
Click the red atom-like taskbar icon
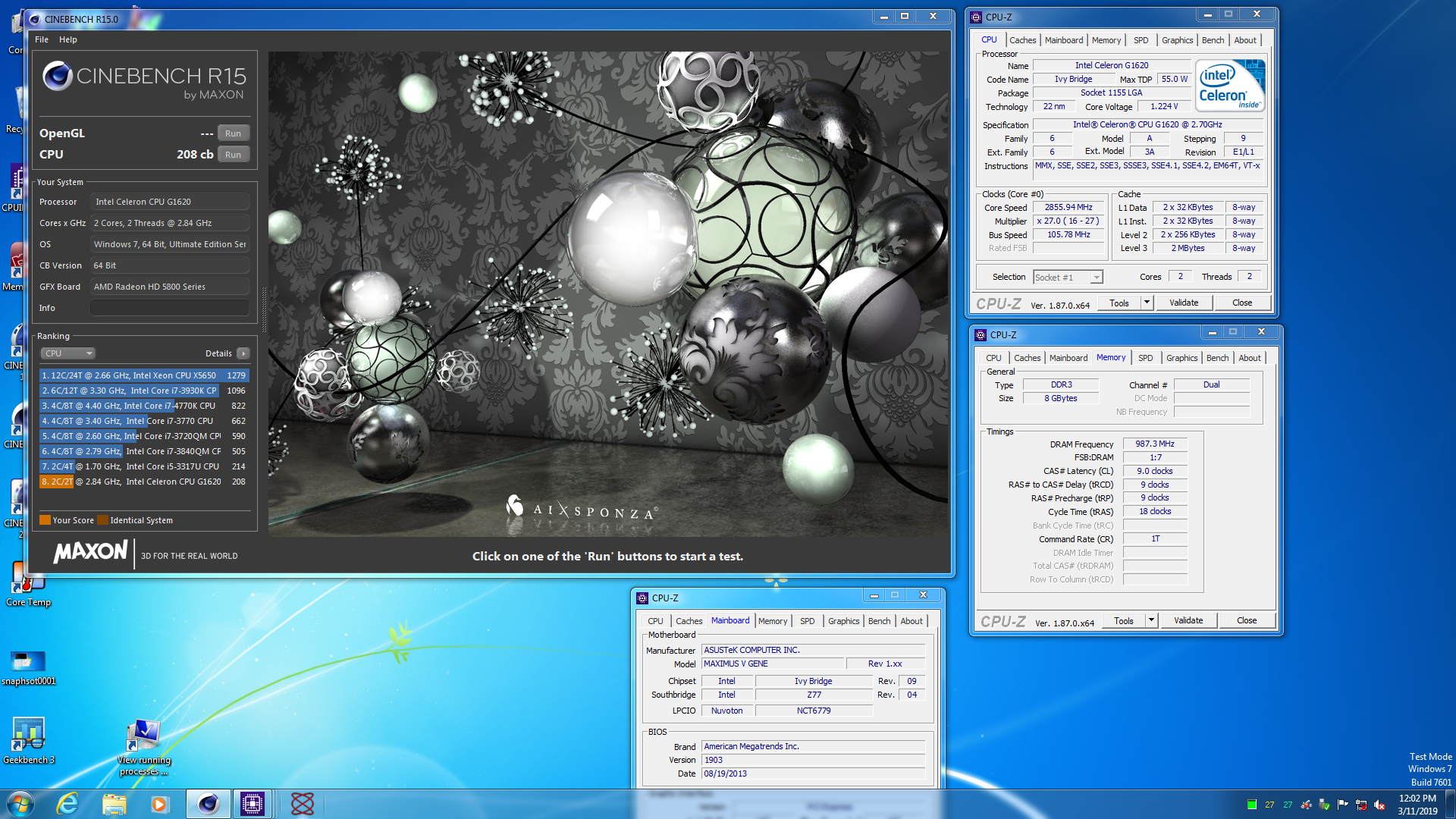pos(302,804)
